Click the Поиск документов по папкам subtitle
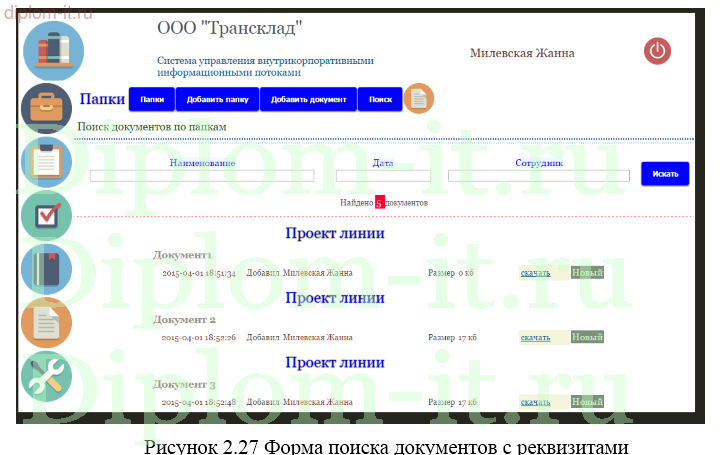The height and width of the screenshot is (455, 722). point(152,127)
